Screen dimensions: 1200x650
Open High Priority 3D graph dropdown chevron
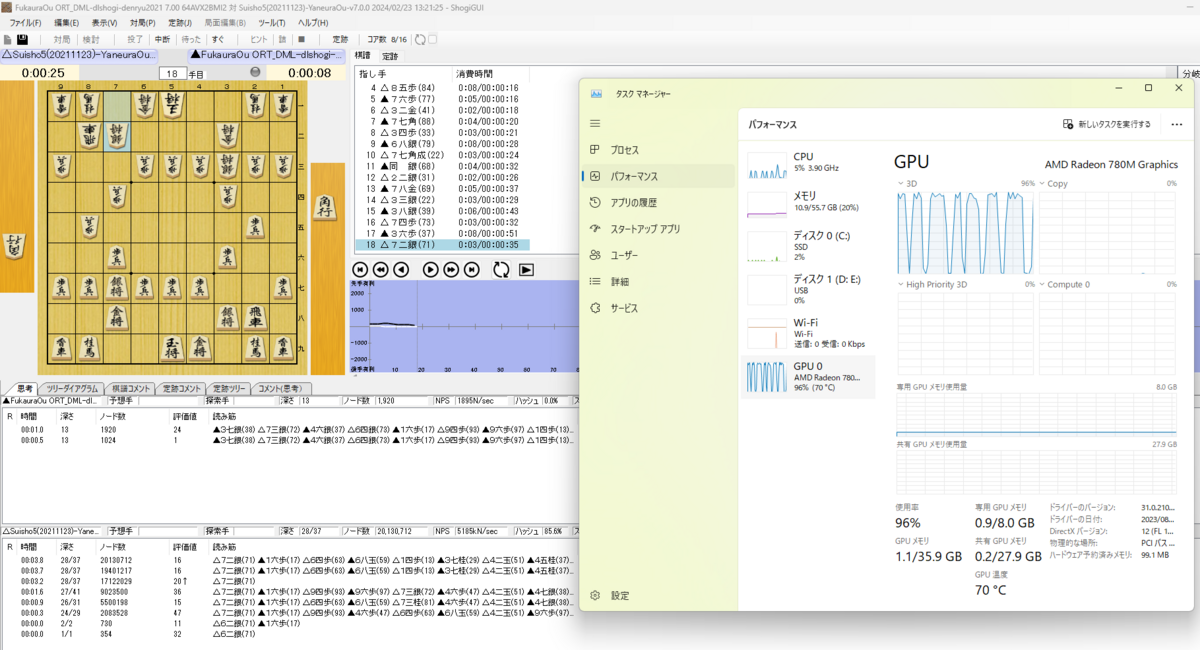pyautogui.click(x=900, y=285)
